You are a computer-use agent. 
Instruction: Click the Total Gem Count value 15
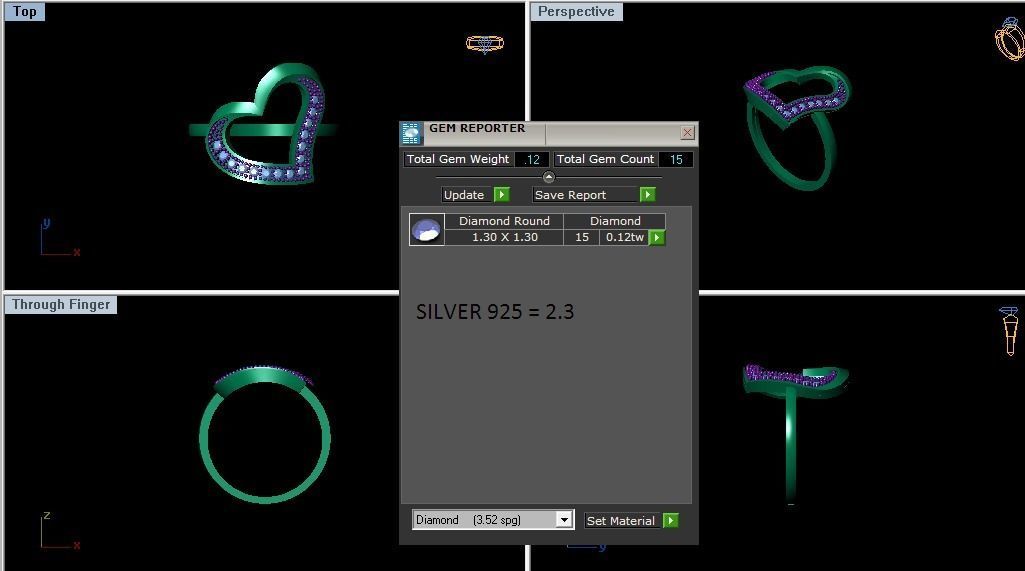[x=676, y=159]
